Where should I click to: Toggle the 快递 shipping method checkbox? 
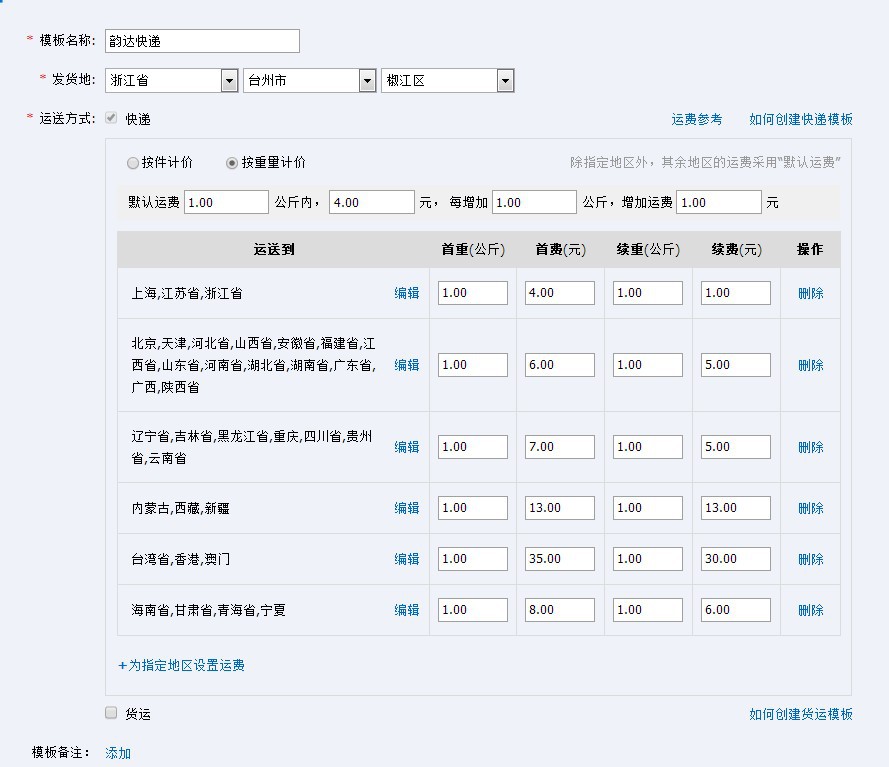point(111,119)
